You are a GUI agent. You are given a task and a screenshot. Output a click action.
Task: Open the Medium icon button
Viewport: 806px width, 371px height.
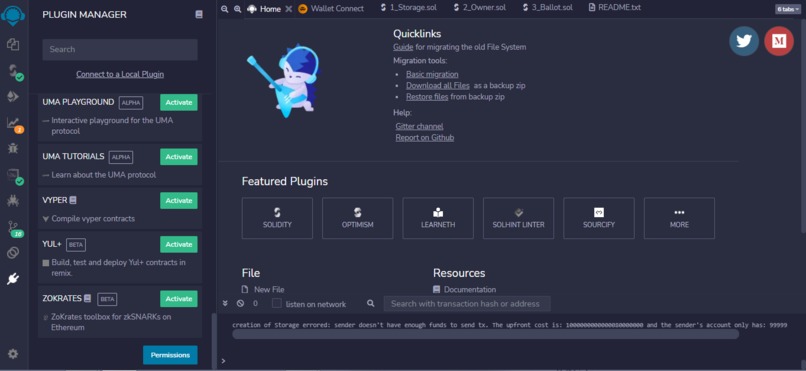click(779, 41)
